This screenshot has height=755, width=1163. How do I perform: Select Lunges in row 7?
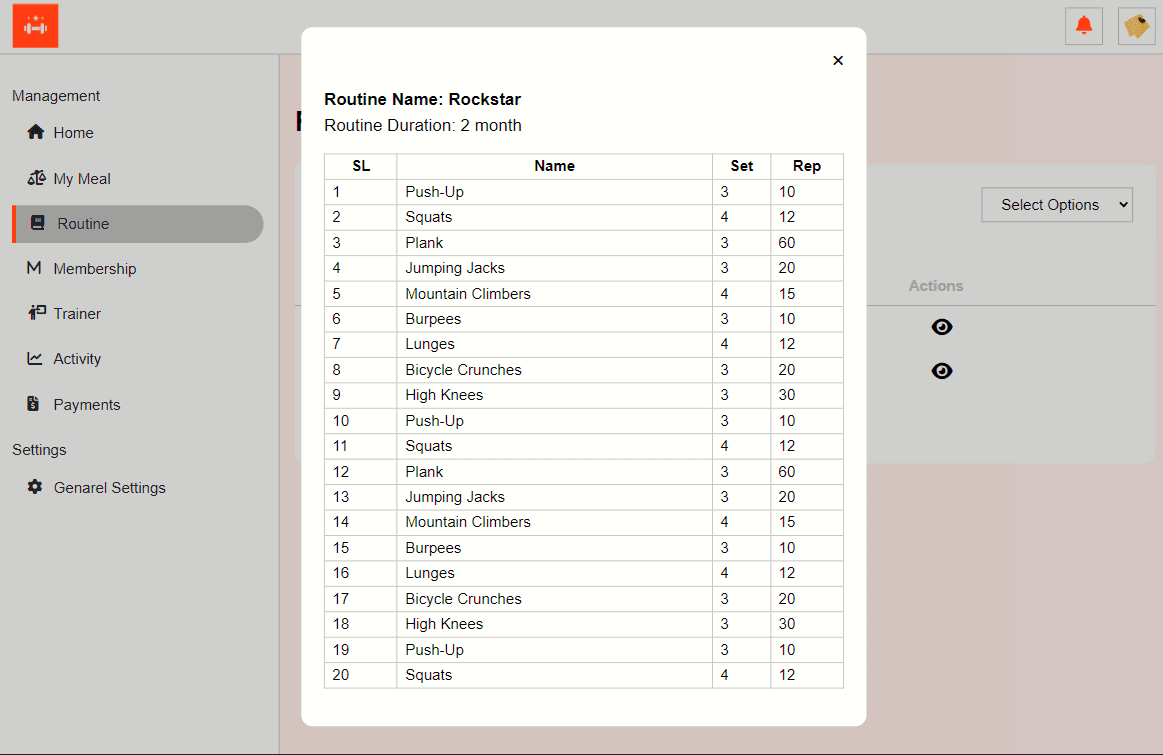coord(430,344)
